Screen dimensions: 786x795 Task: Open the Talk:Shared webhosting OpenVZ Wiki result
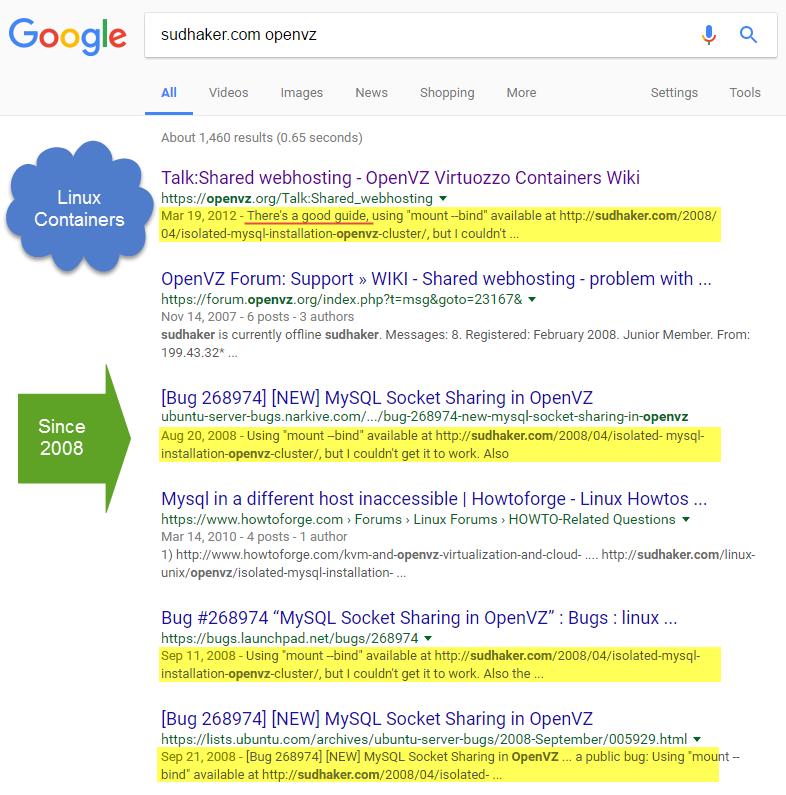click(x=400, y=178)
